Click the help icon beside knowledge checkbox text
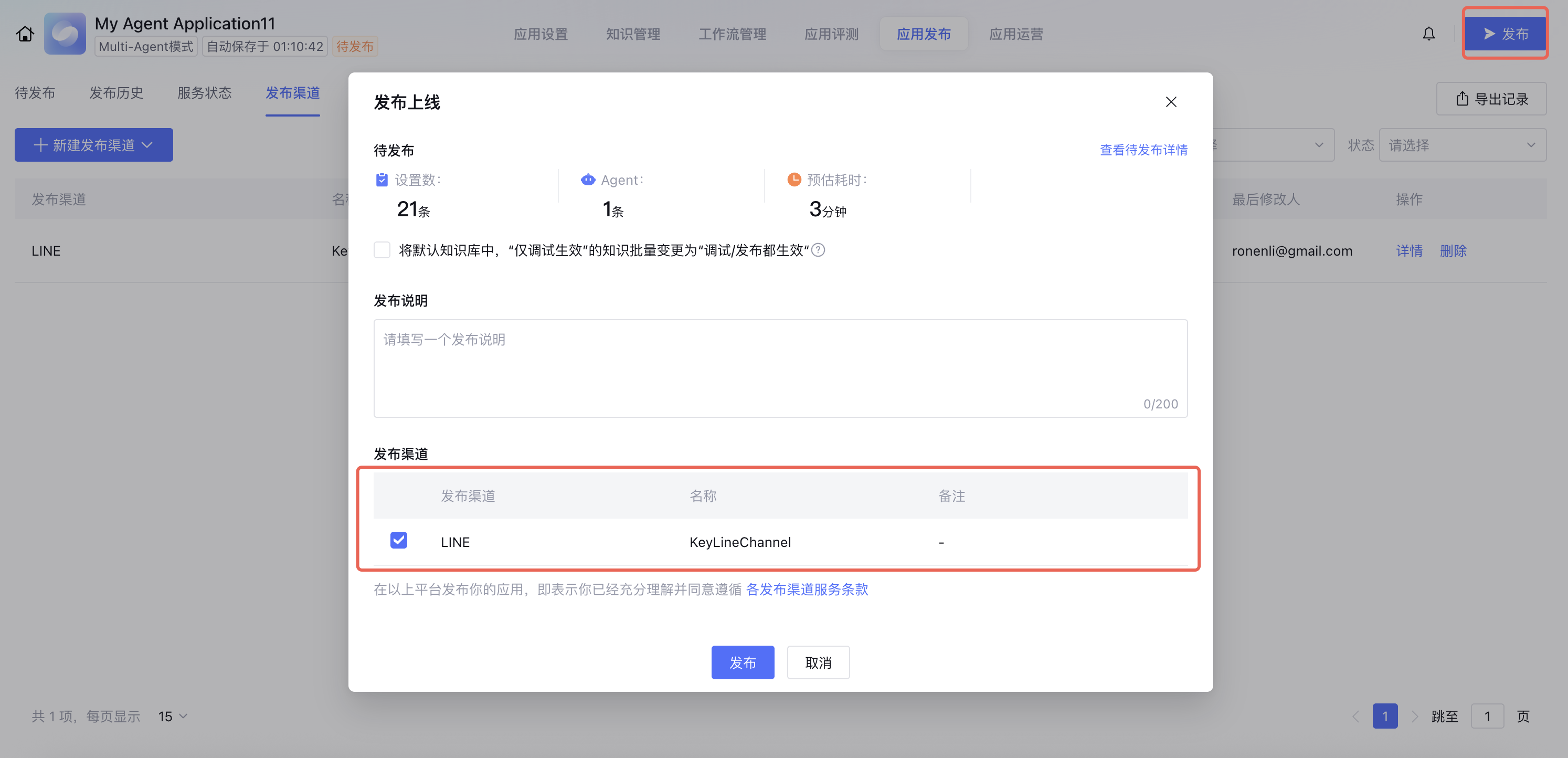The image size is (1568, 758). (x=819, y=250)
